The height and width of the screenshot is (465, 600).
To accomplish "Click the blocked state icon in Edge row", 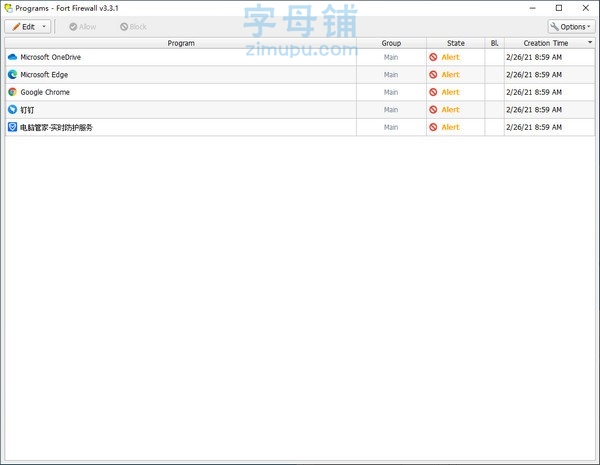I will (433, 75).
